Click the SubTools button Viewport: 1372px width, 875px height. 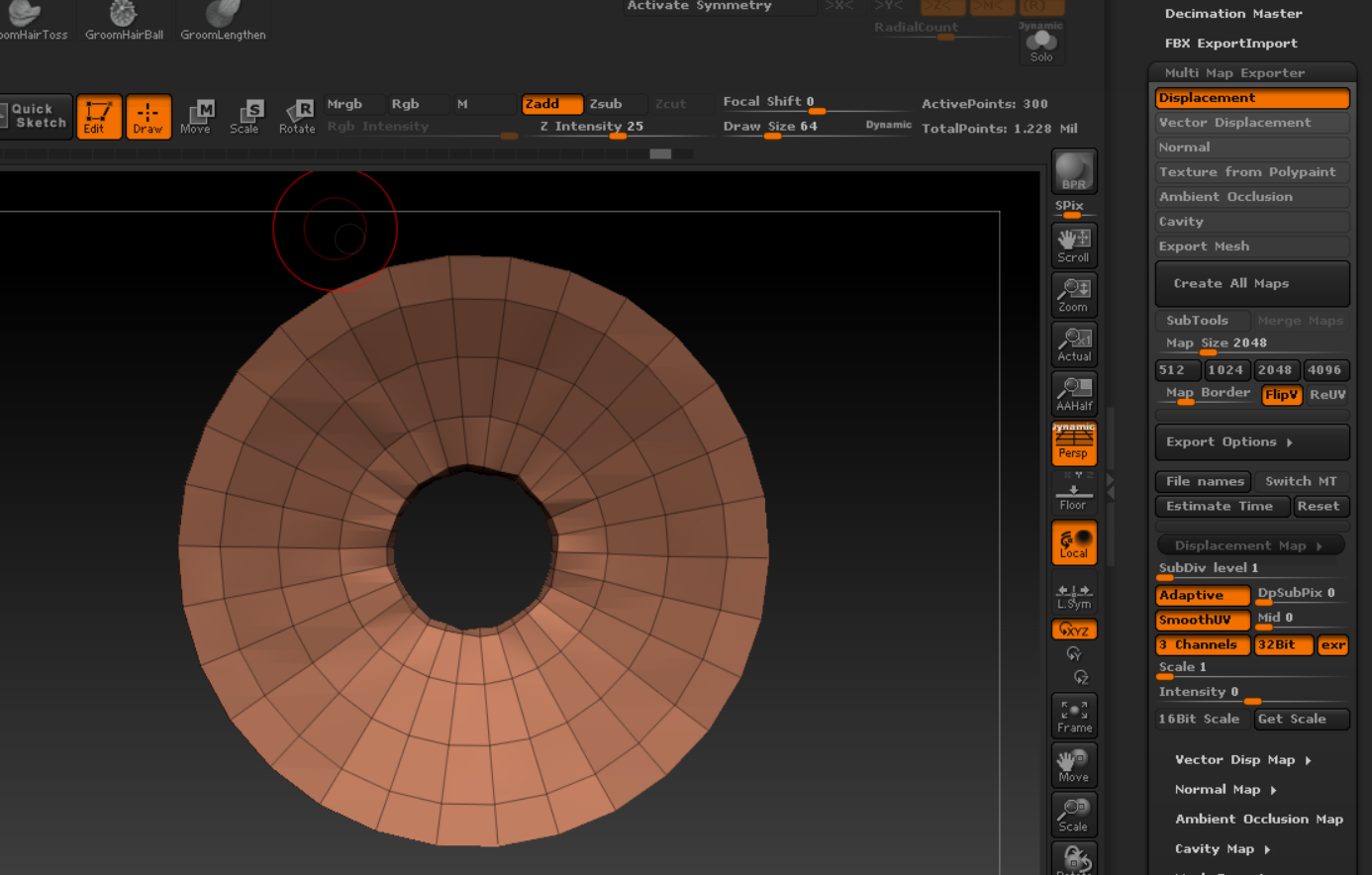pyautogui.click(x=1203, y=321)
